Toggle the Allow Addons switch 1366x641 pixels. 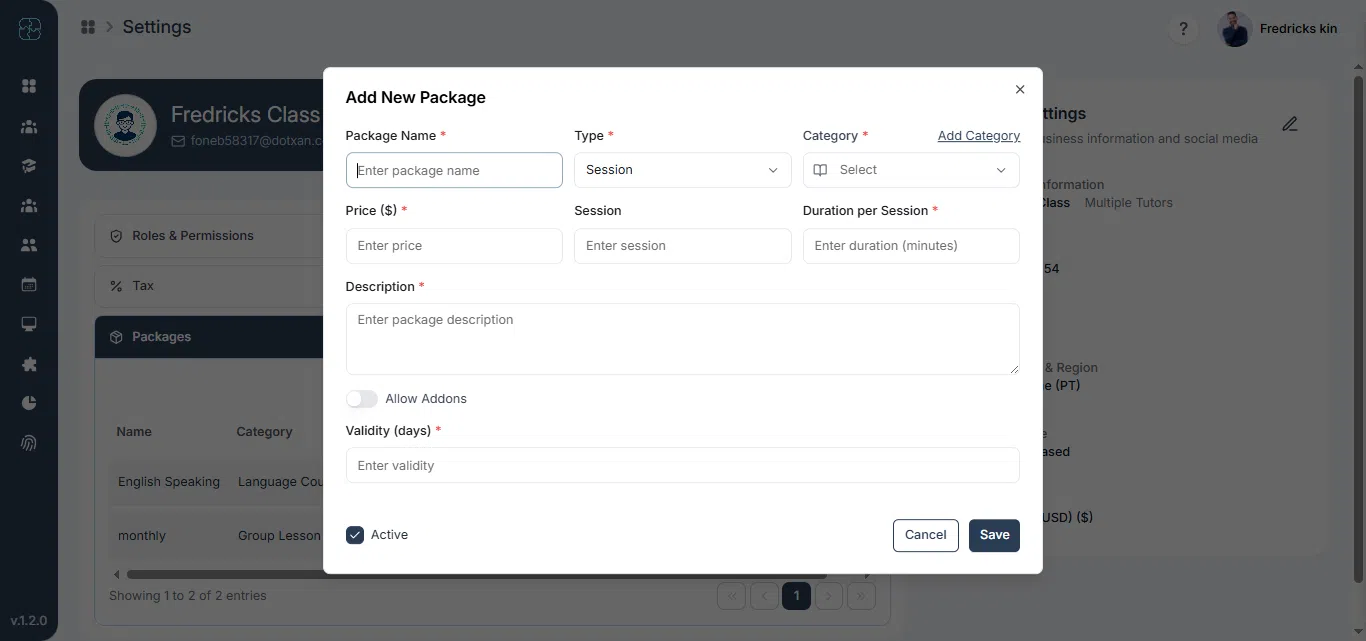[362, 399]
